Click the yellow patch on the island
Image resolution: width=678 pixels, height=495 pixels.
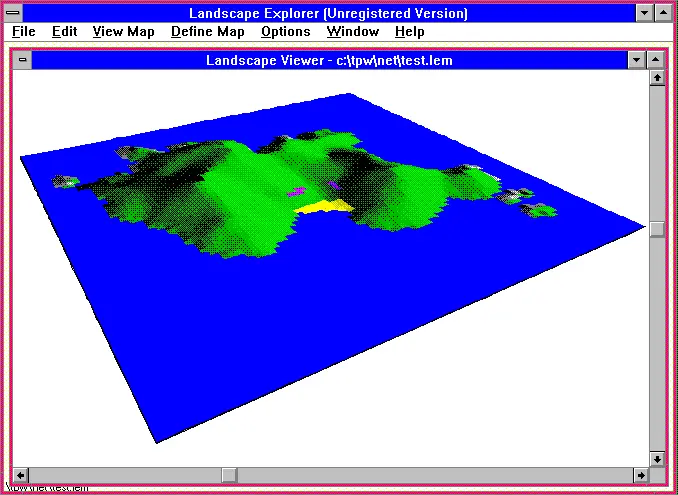(325, 206)
